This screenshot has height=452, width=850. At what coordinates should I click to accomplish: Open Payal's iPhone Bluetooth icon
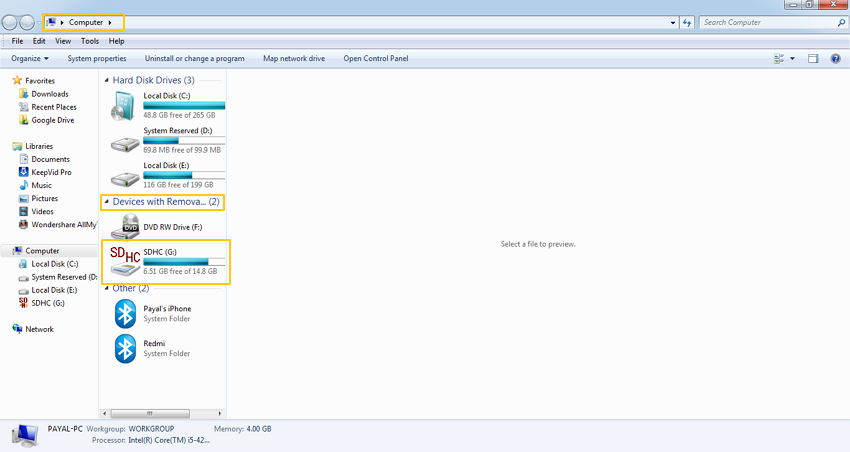pos(125,314)
